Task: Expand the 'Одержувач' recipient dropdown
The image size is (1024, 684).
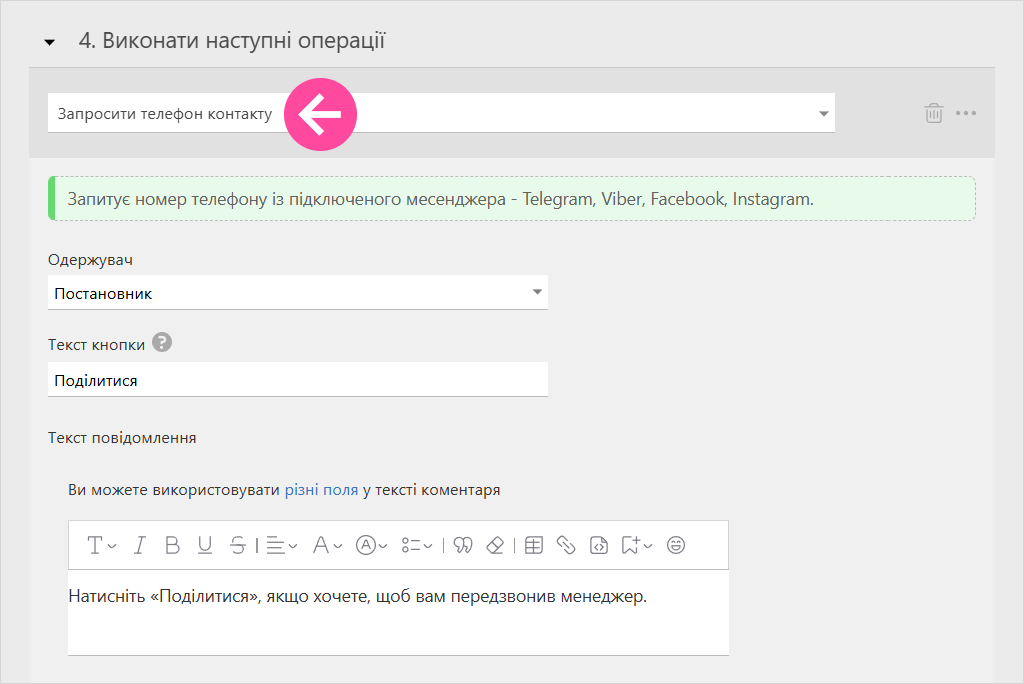Action: pos(297,293)
